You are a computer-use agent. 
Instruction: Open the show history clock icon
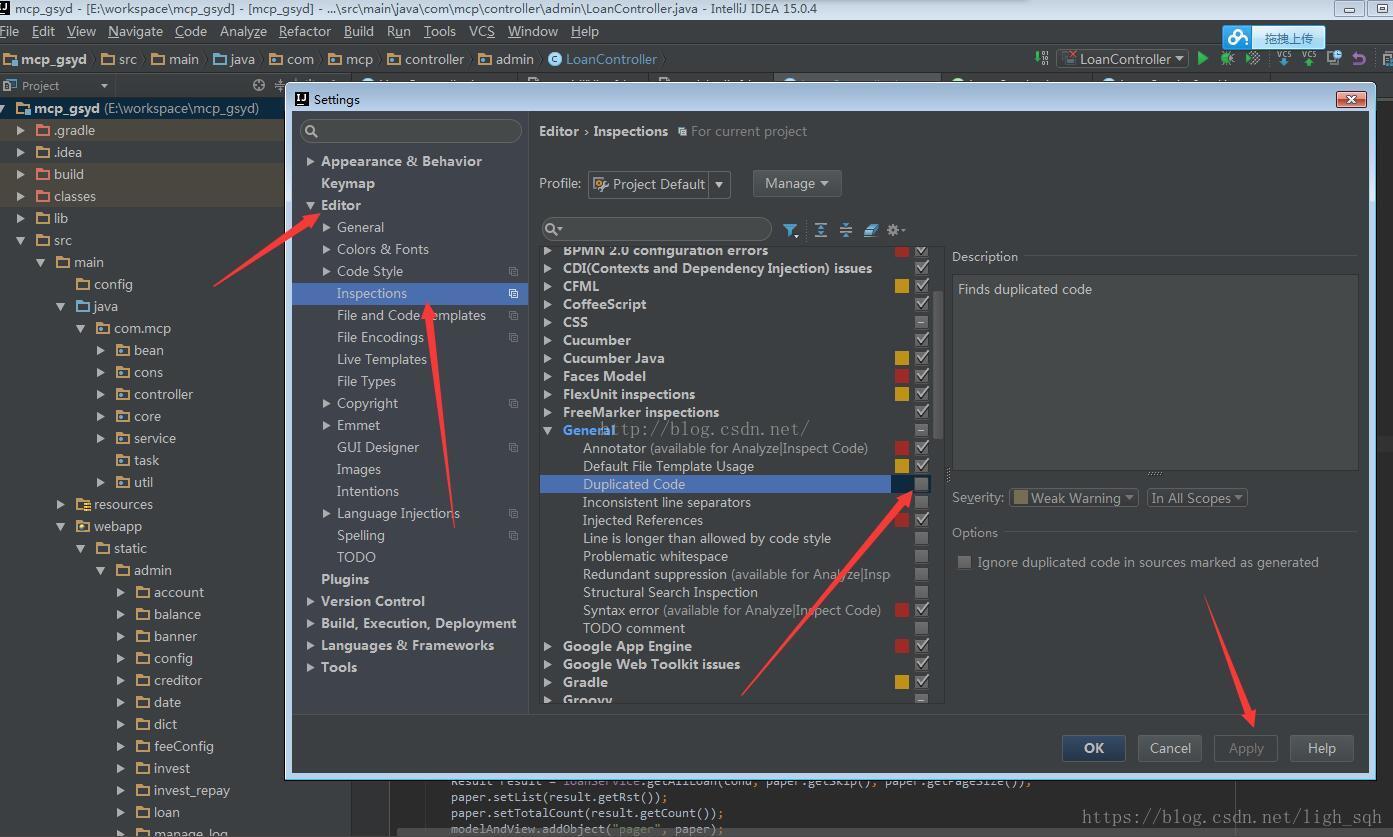point(1334,58)
